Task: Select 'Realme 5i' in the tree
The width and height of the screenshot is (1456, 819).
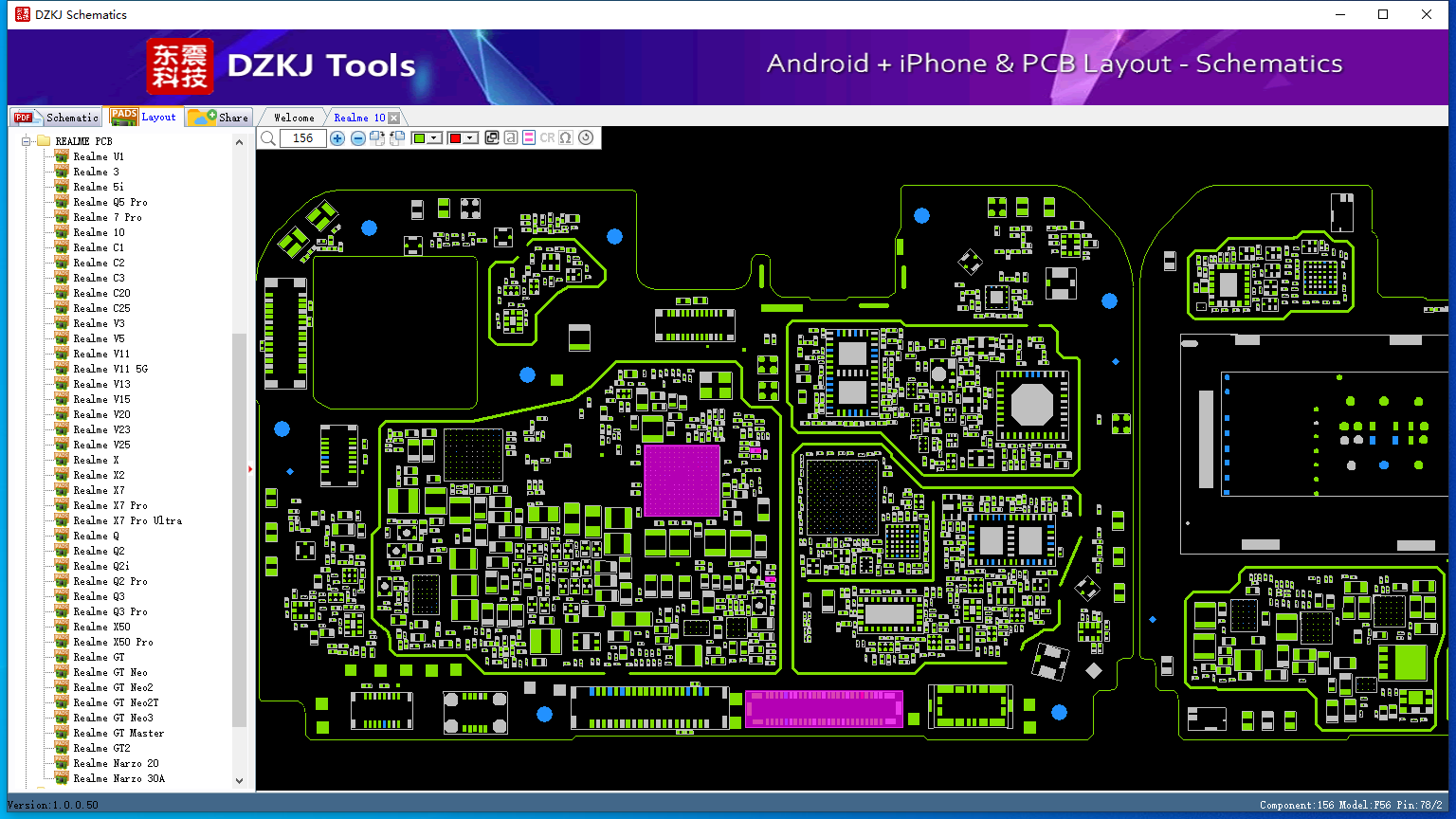Action: [99, 187]
